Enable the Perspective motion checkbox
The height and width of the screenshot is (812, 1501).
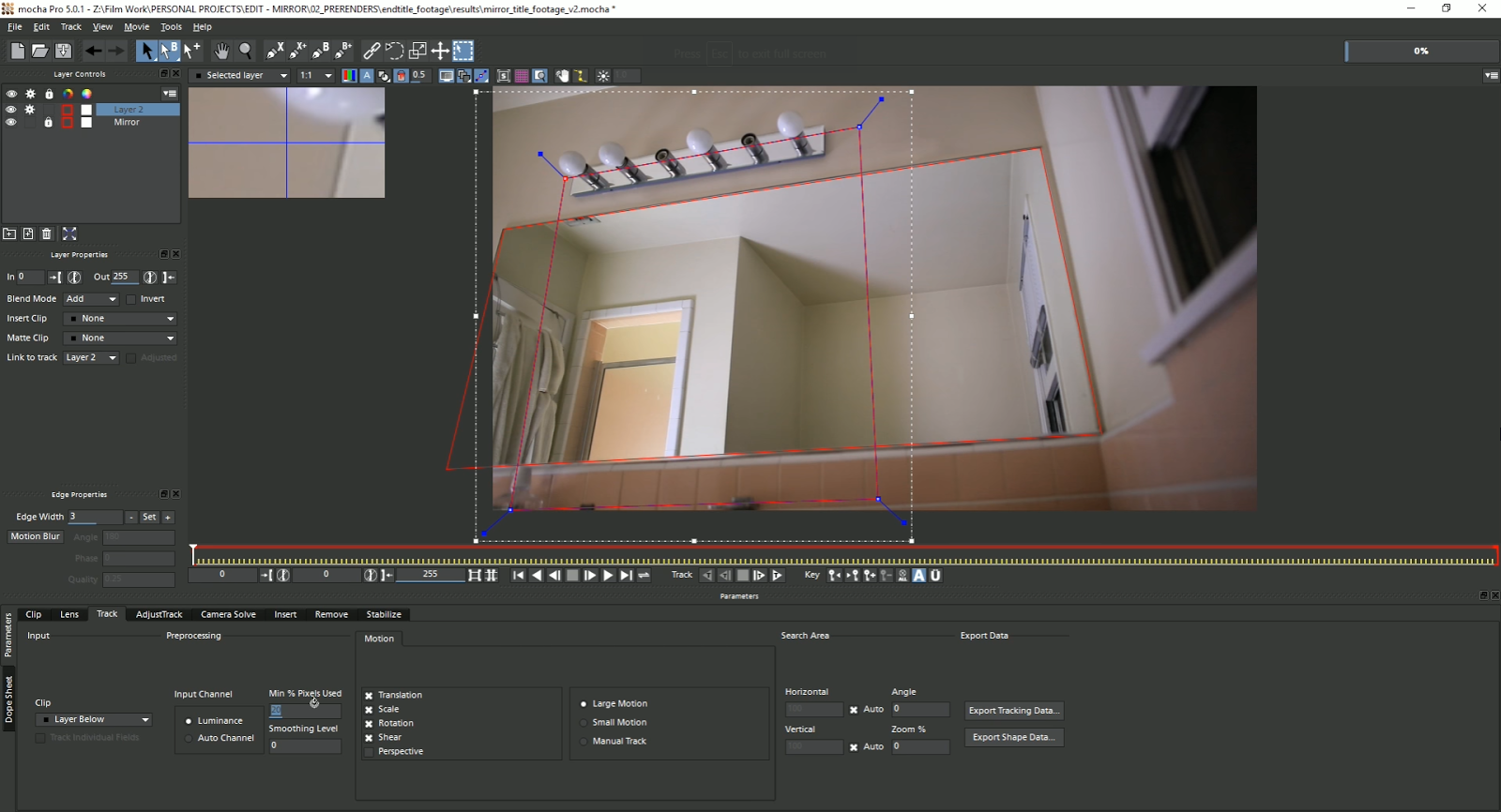coord(369,752)
